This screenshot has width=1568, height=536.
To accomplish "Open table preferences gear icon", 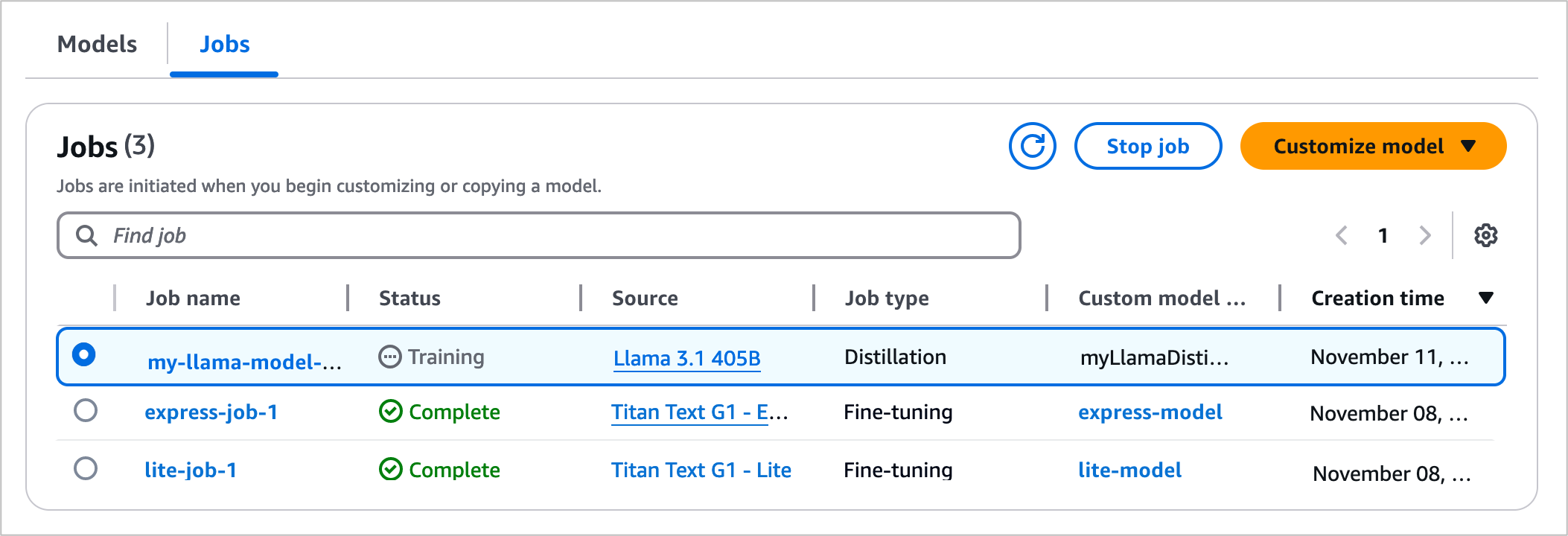I will 1485,235.
